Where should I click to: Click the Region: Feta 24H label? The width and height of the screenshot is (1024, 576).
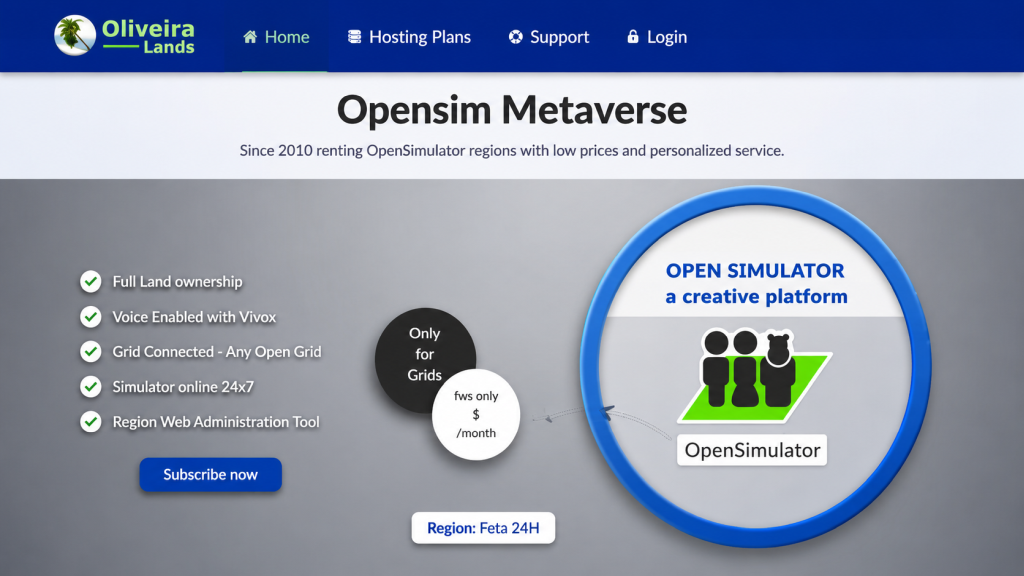tap(483, 528)
